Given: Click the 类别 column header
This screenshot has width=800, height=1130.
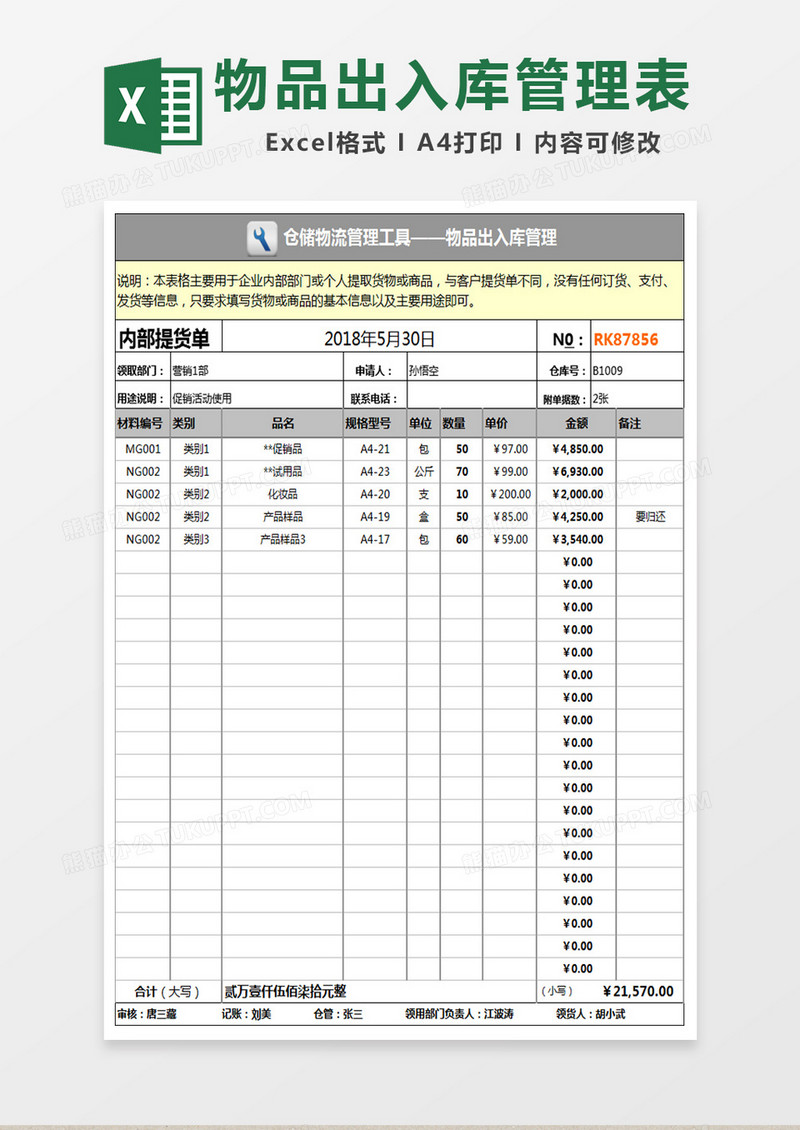Looking at the screenshot, I should tap(196, 423).
